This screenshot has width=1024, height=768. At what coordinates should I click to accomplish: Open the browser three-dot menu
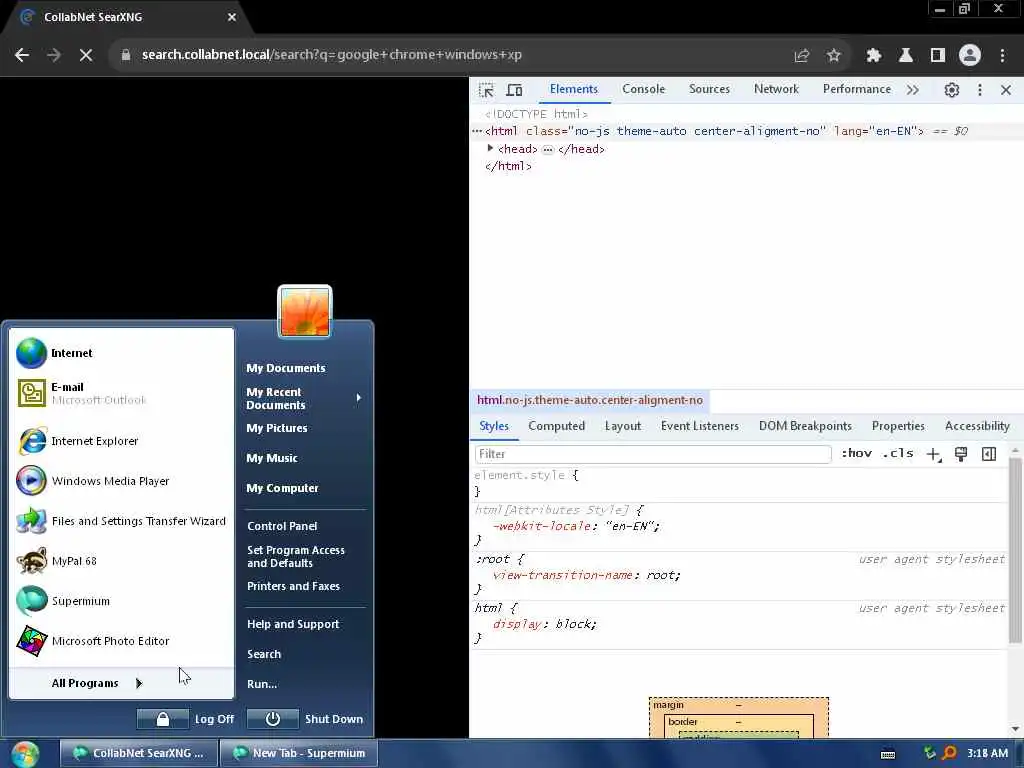coord(1002,56)
